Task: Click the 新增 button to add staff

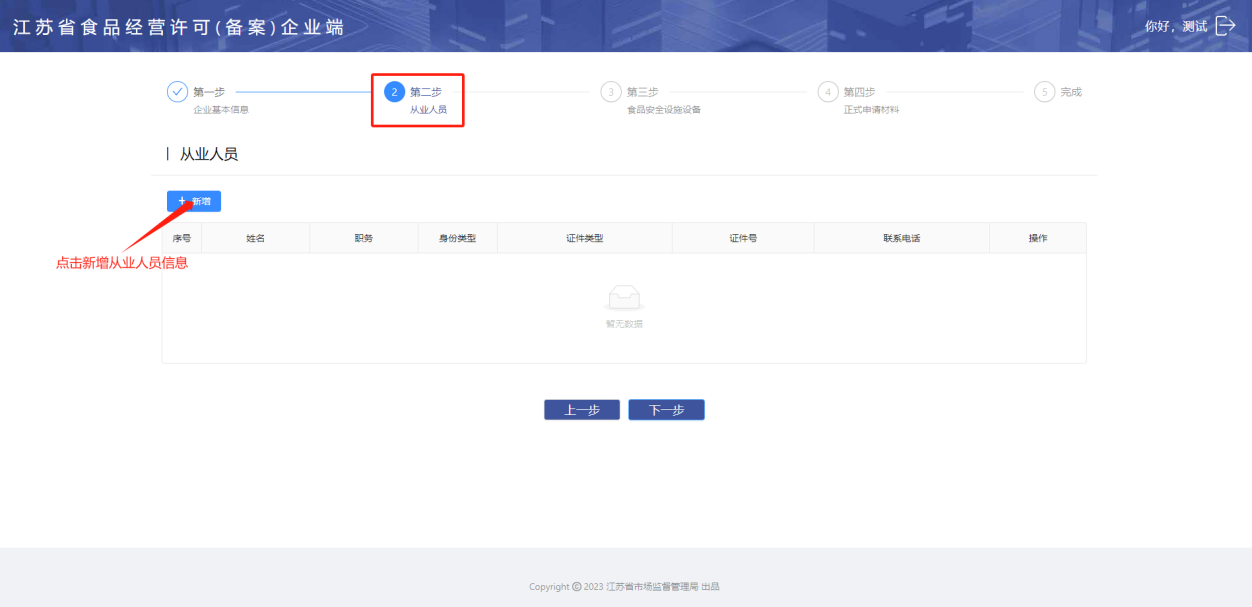Action: pyautogui.click(x=194, y=201)
